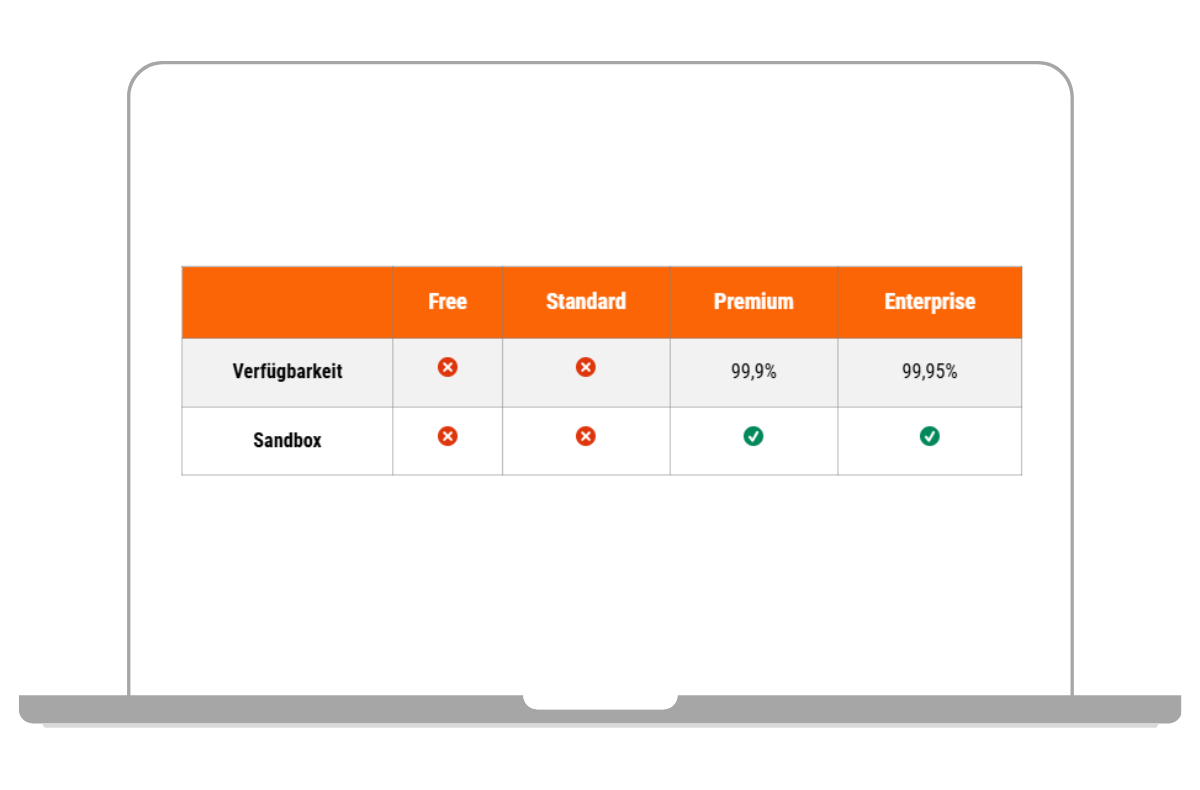The height and width of the screenshot is (790, 1200).
Task: Choose the Premium plan column header
Action: (x=754, y=302)
